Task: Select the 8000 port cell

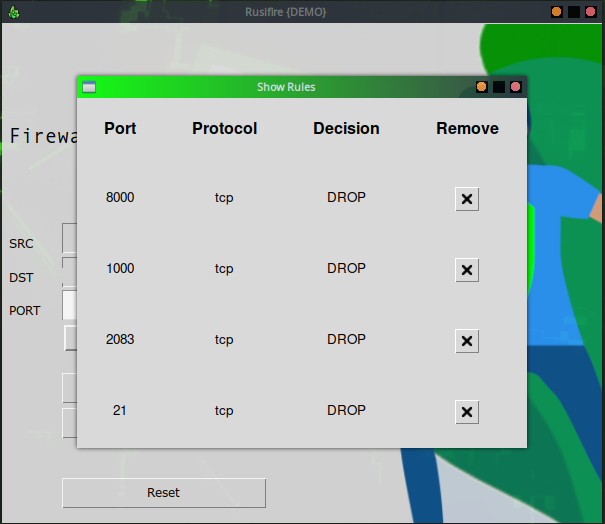Action: (120, 197)
